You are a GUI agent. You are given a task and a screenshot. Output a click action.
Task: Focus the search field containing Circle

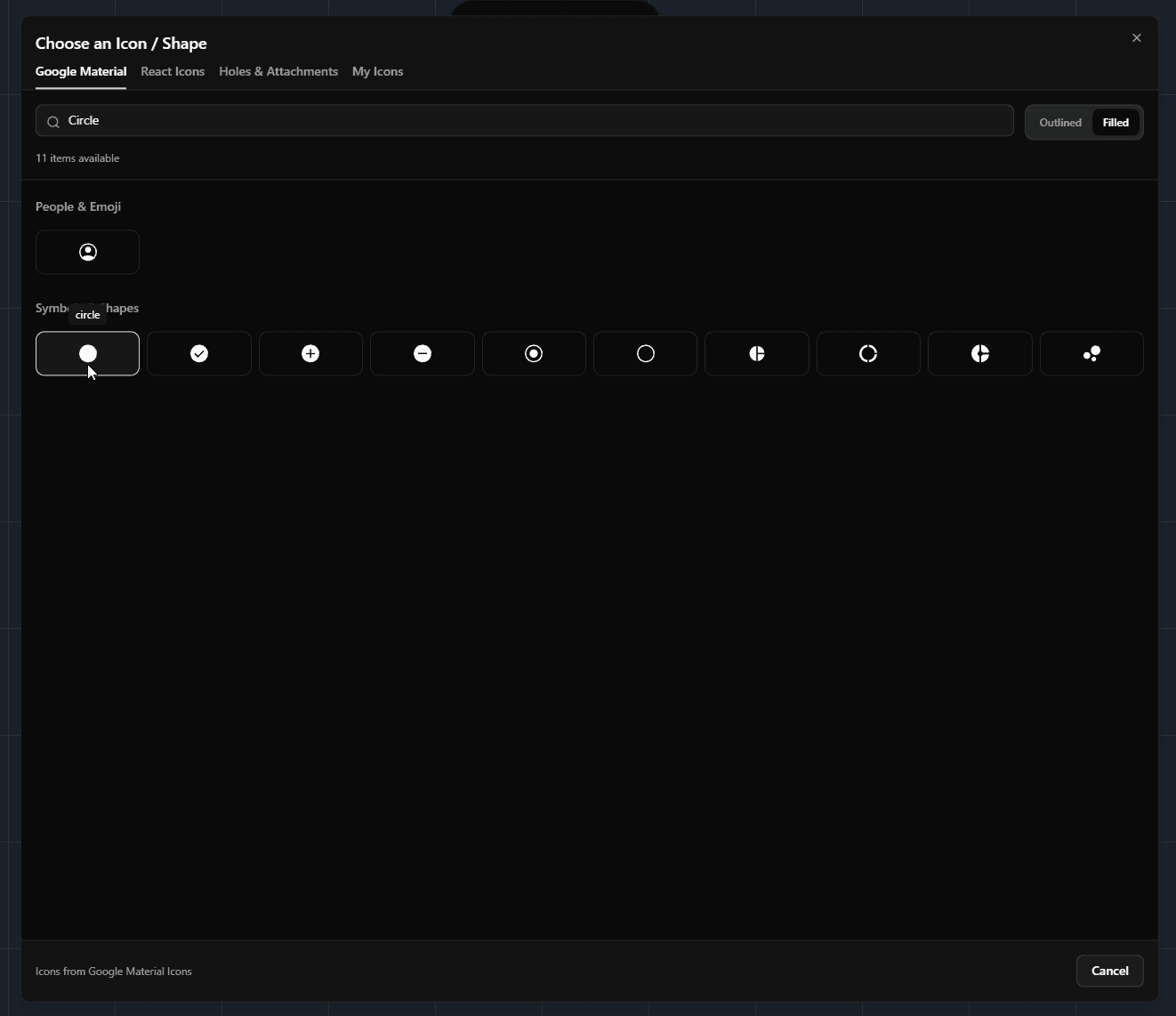coord(525,121)
